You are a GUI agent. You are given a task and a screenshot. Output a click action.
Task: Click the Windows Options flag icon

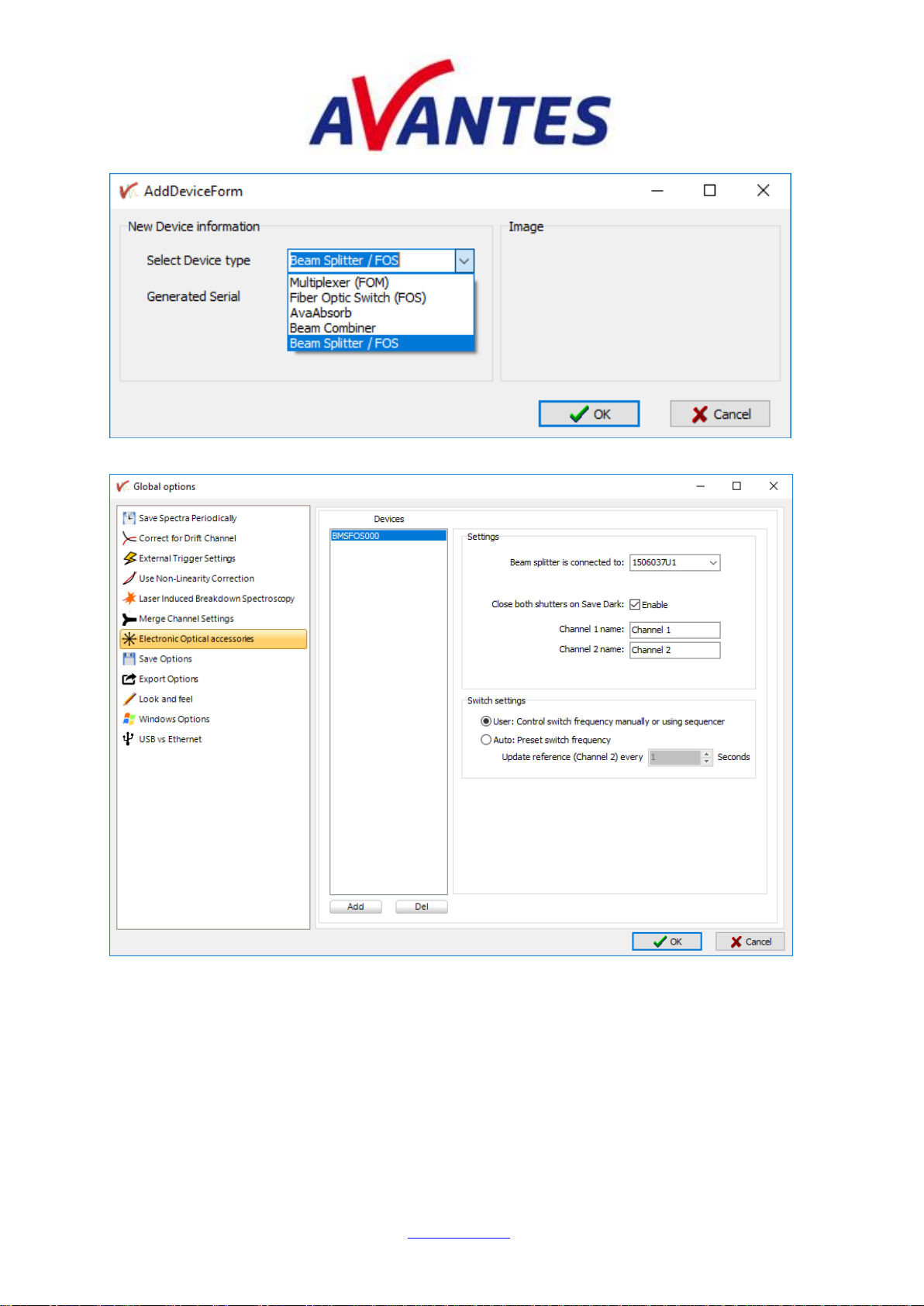pos(129,720)
